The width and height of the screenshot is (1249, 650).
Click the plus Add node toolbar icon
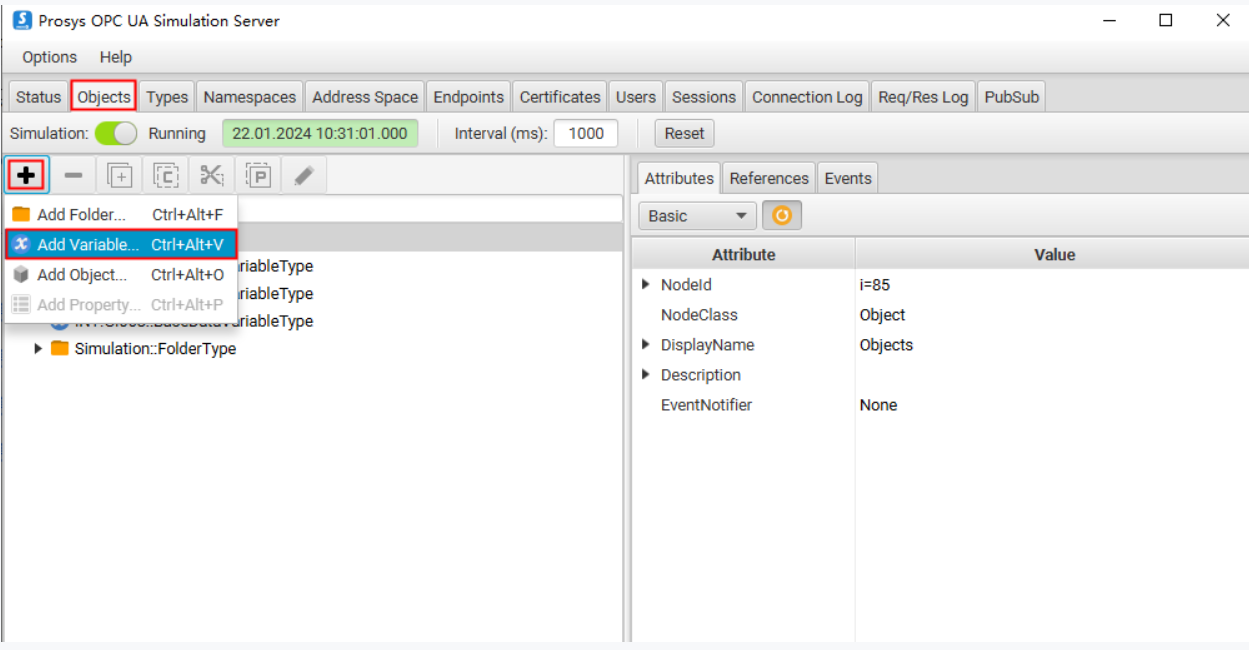(x=27, y=176)
